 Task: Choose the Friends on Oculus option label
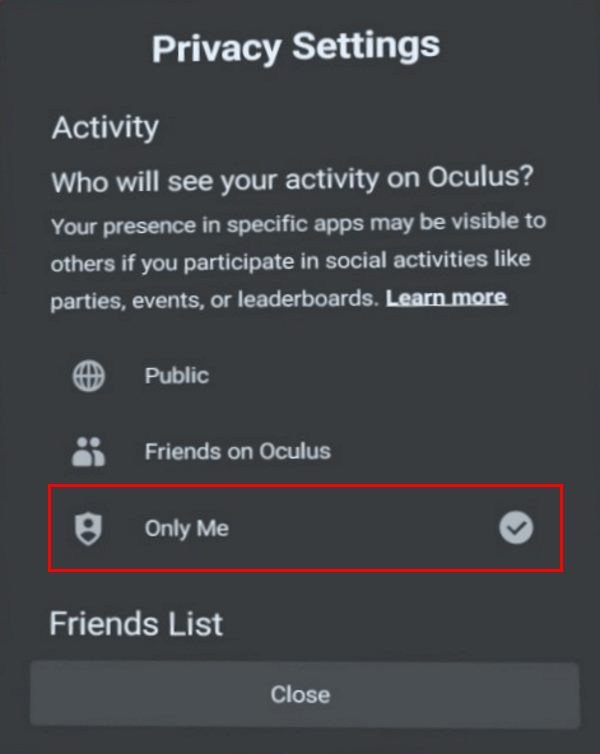tap(237, 451)
